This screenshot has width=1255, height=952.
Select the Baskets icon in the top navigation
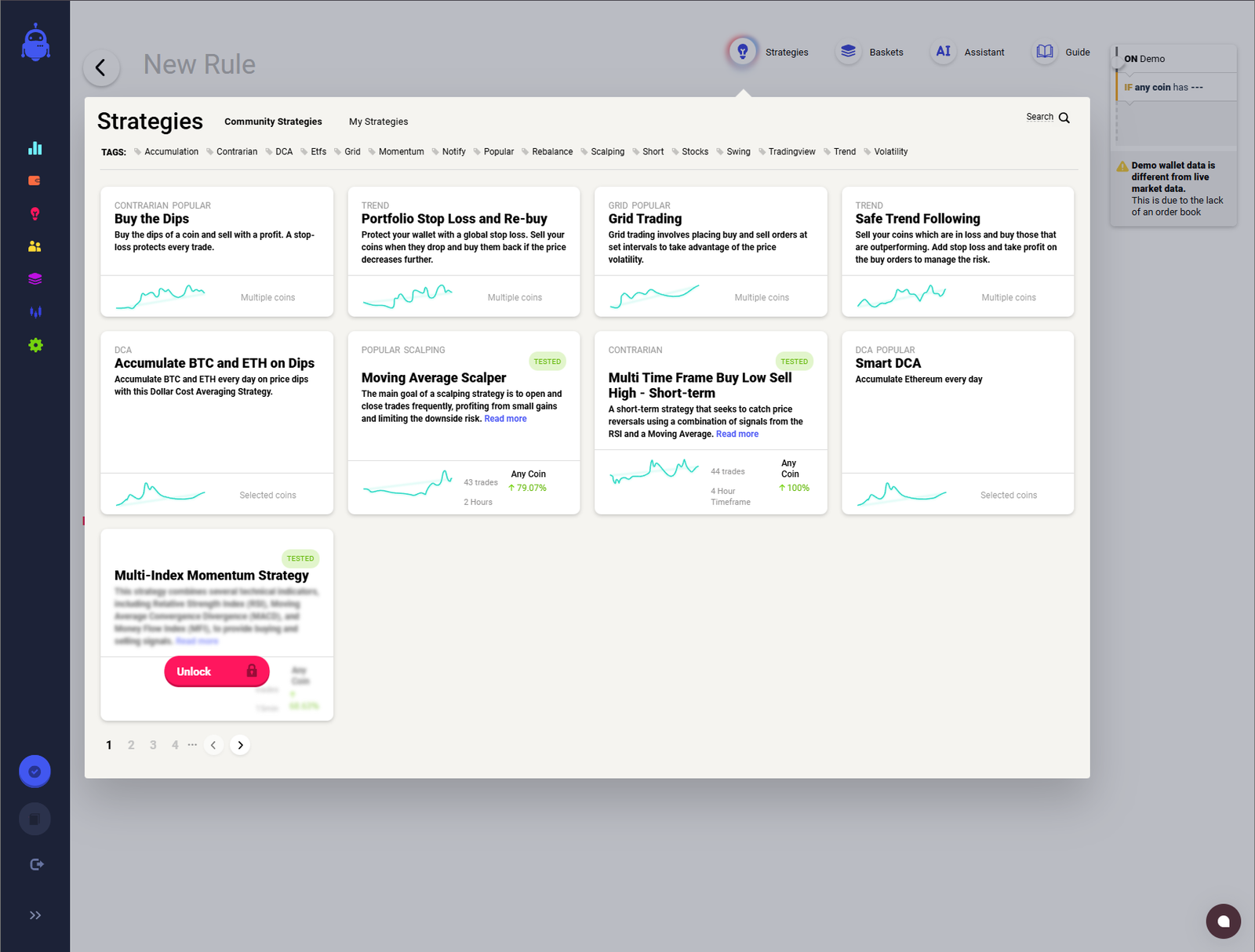[x=848, y=51]
